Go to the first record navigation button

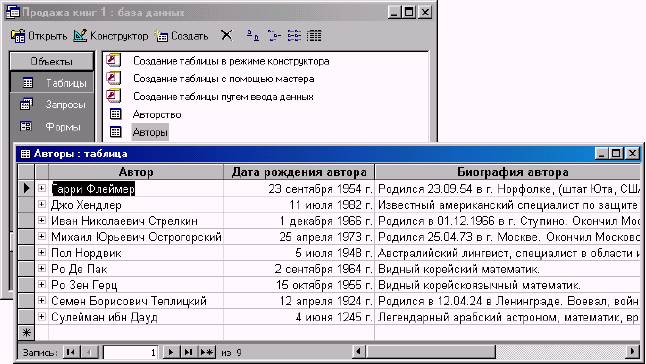pyautogui.click(x=71, y=352)
